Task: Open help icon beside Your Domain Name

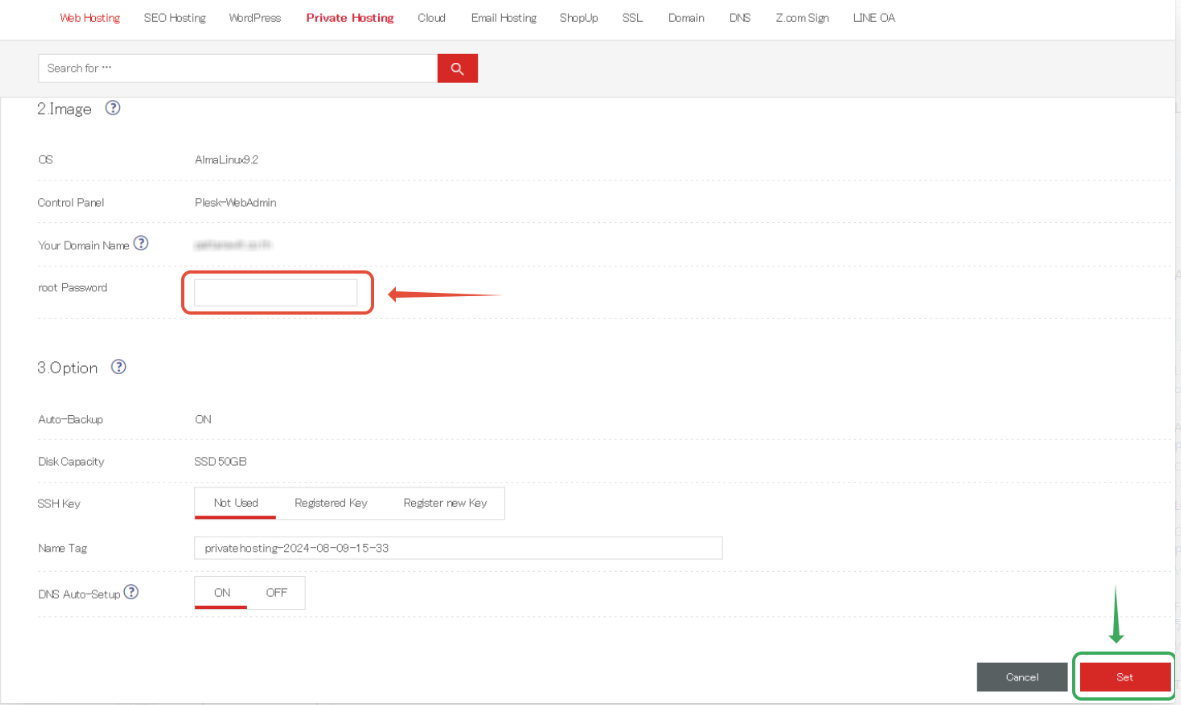Action: click(x=141, y=243)
